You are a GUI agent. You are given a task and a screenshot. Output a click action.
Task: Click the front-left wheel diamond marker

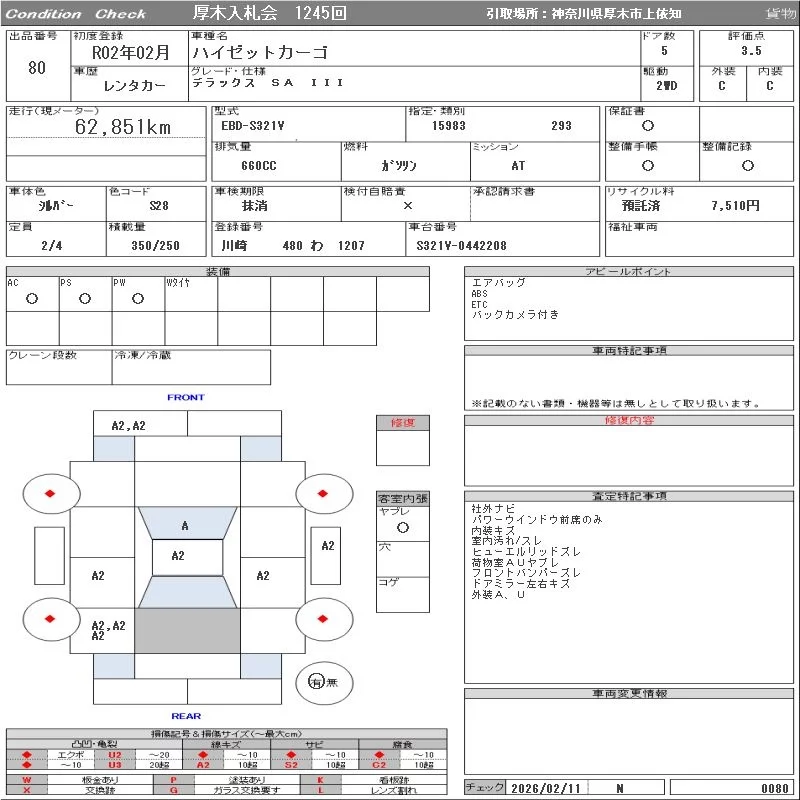[50, 493]
